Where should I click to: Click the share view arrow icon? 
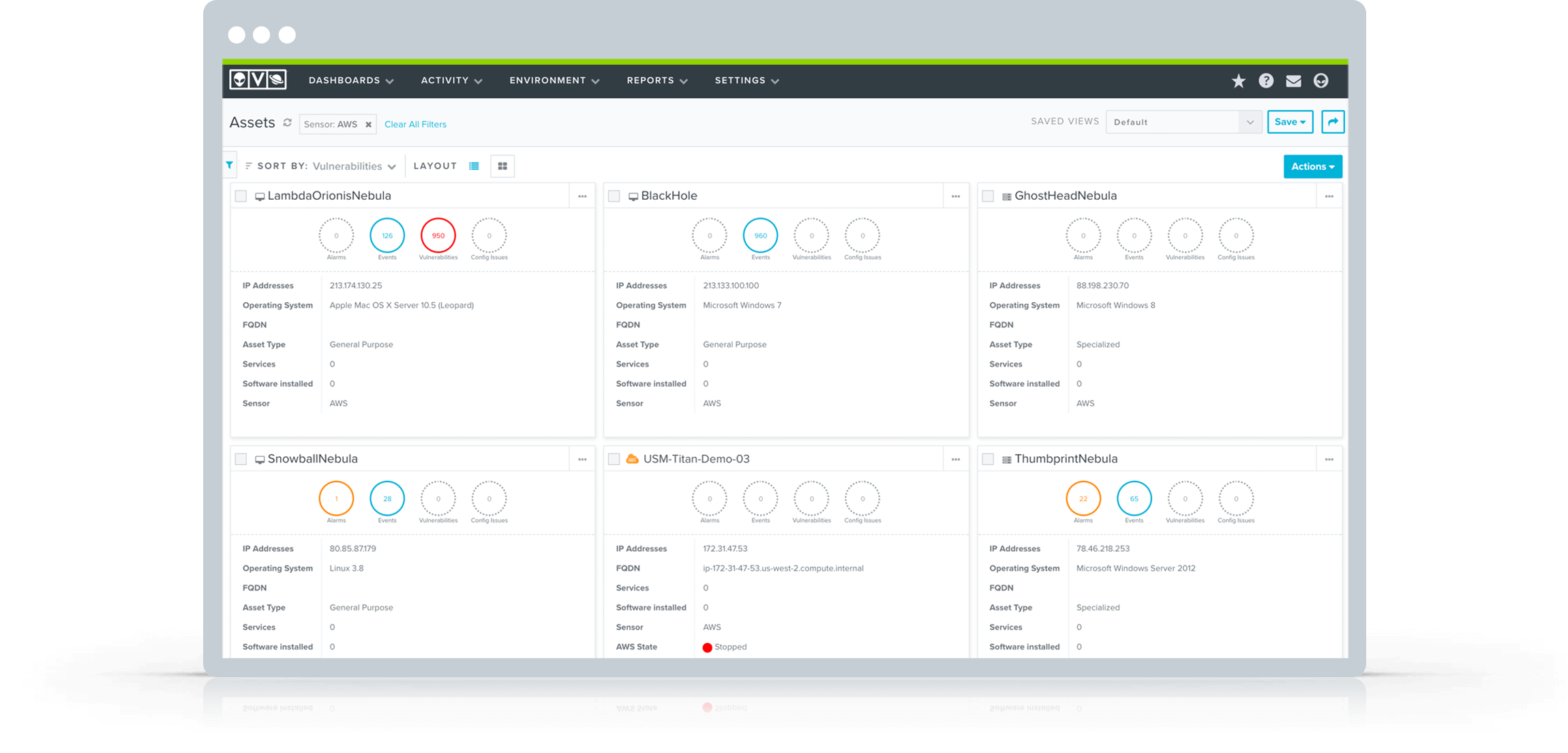point(1332,121)
